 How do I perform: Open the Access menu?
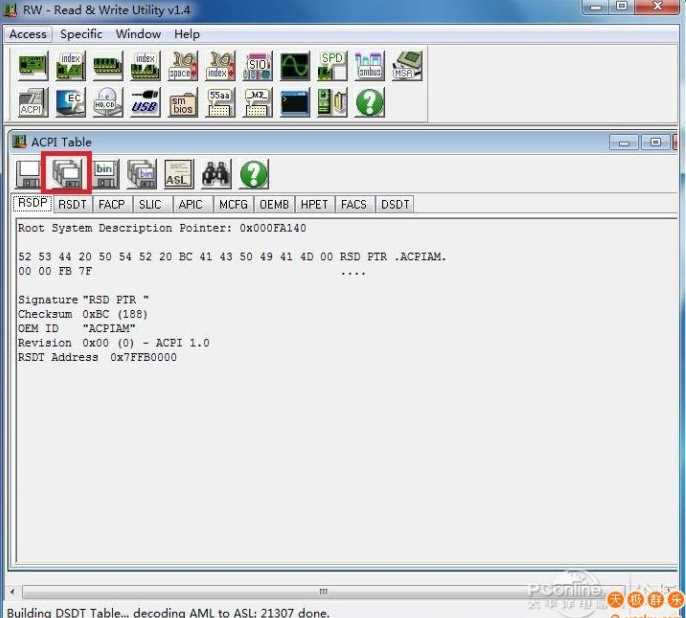pyautogui.click(x=28, y=34)
